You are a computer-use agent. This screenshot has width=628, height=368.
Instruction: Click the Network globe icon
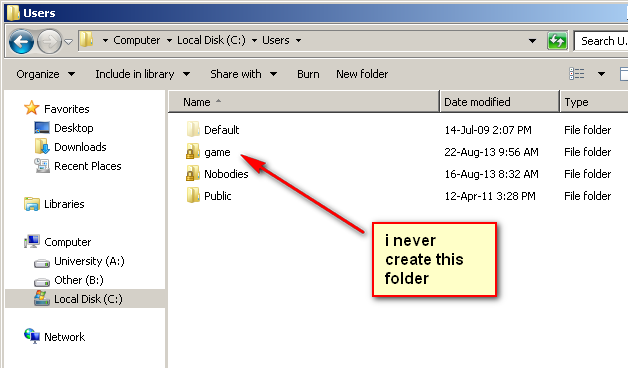click(x=32, y=336)
